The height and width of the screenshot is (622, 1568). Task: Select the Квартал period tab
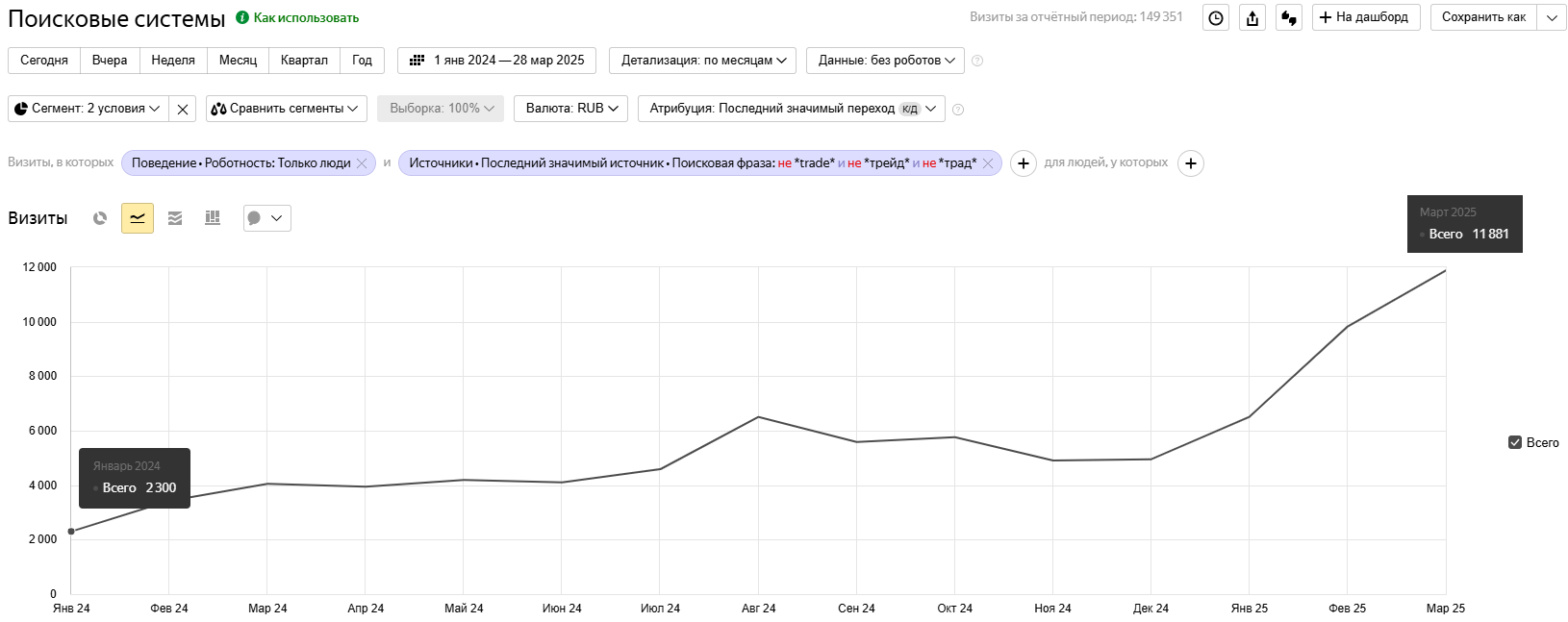click(x=304, y=61)
